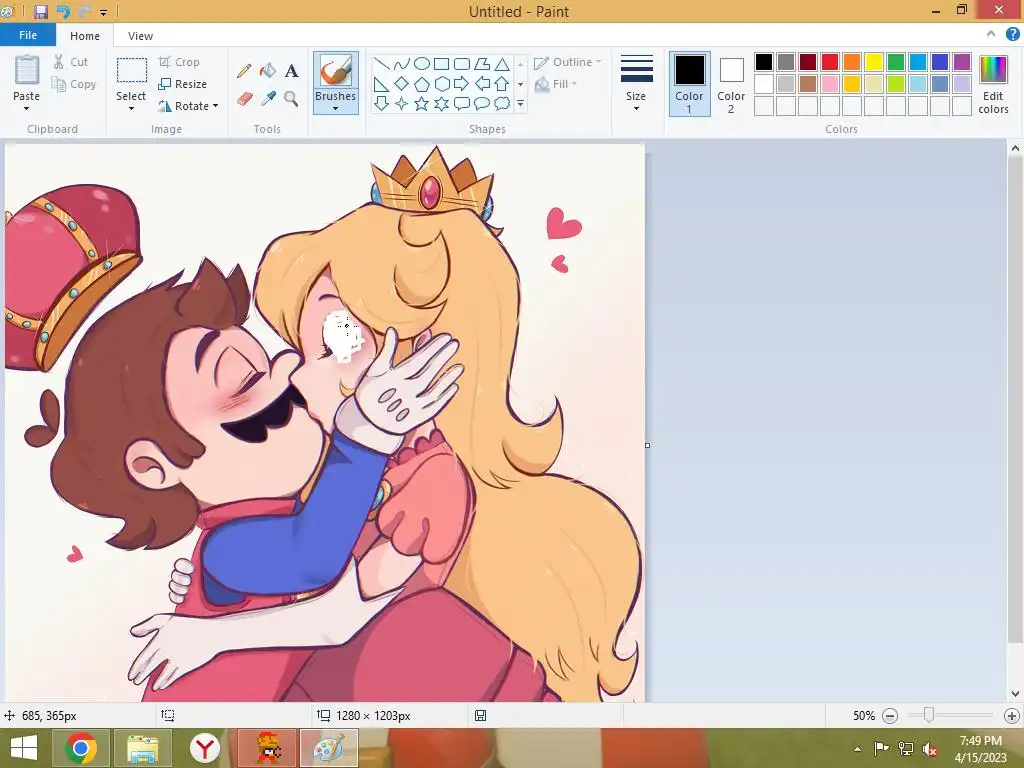Screen dimensions: 1024x768
Task: Open Customize Quick Access Toolbar arrow
Action: 103,12
